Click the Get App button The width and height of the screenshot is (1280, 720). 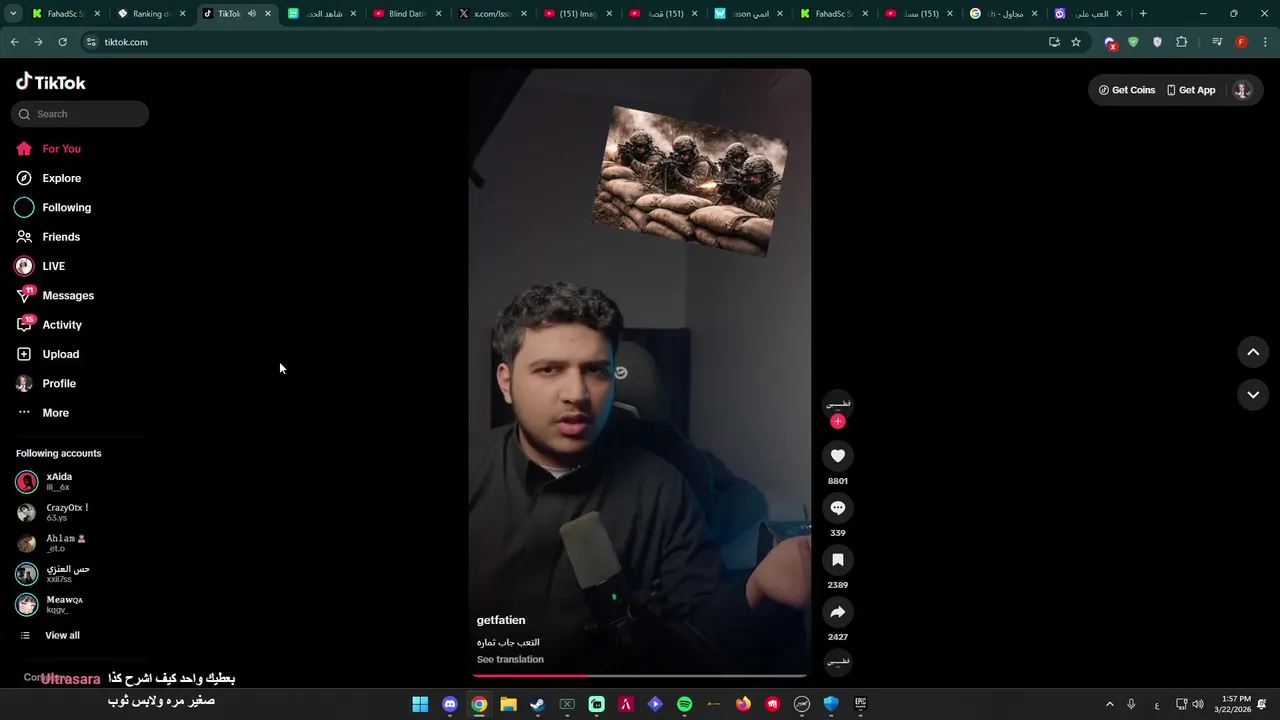(x=1191, y=90)
